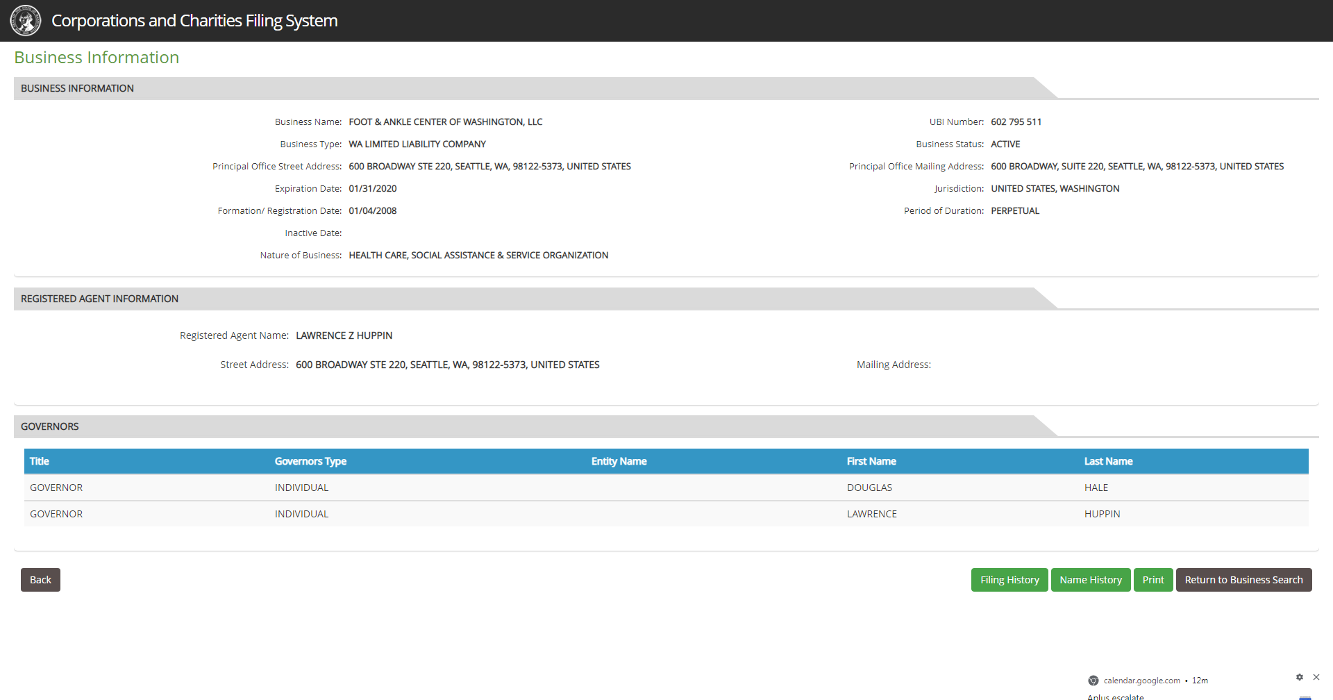This screenshot has height=700, width=1333.
Task: Click the First Name column header
Action: tap(871, 461)
